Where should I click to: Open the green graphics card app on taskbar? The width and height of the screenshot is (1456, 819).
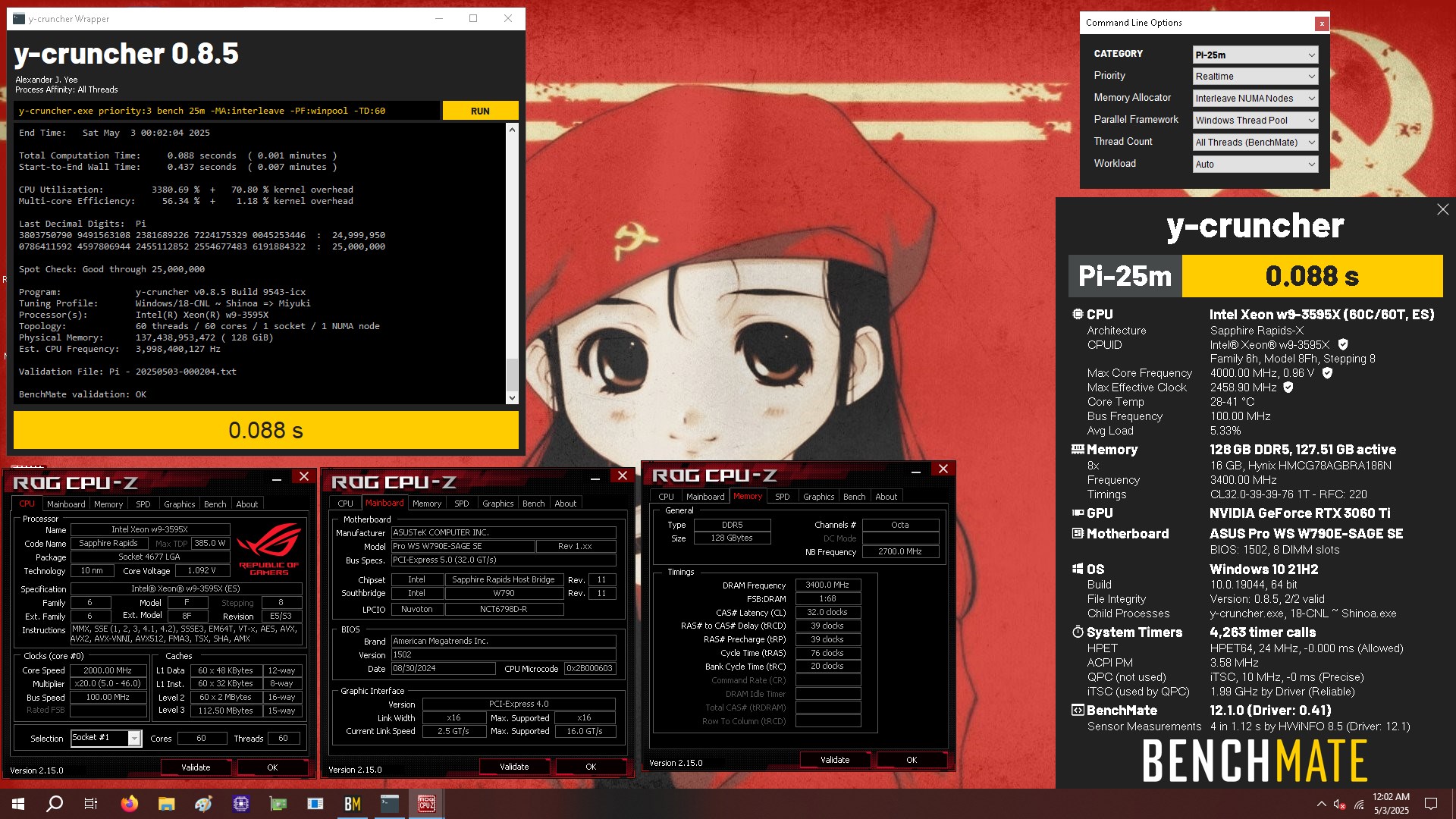278,804
